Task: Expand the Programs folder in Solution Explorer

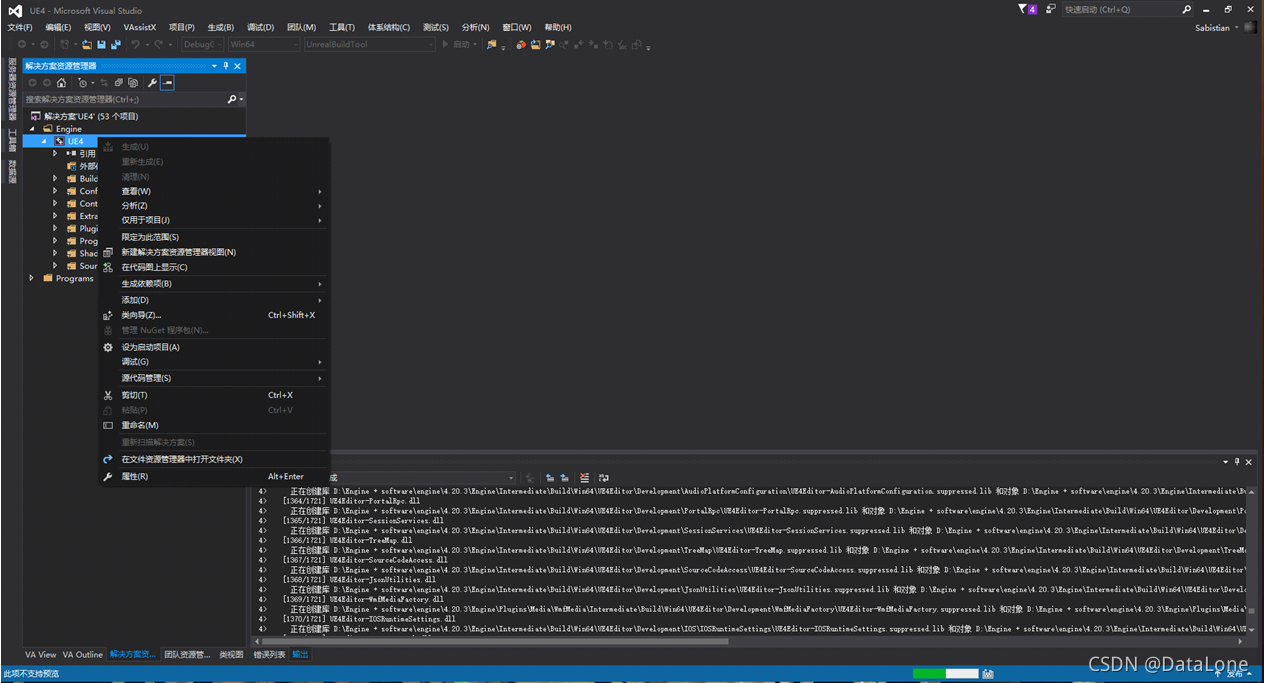Action: coord(32,278)
